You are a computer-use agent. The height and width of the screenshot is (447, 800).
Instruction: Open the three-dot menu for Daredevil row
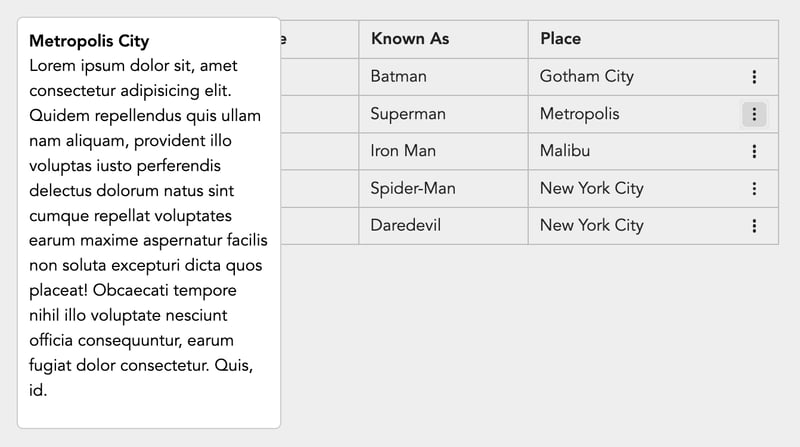tap(754, 226)
